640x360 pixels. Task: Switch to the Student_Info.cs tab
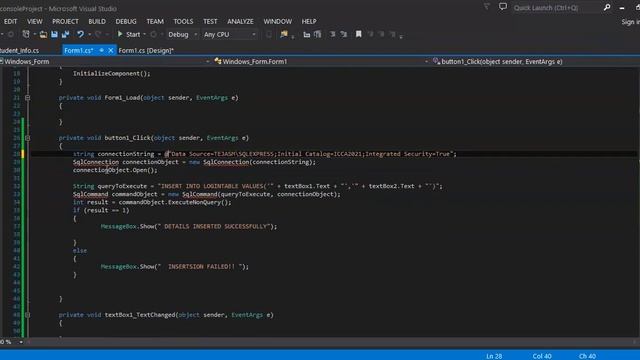coord(20,51)
